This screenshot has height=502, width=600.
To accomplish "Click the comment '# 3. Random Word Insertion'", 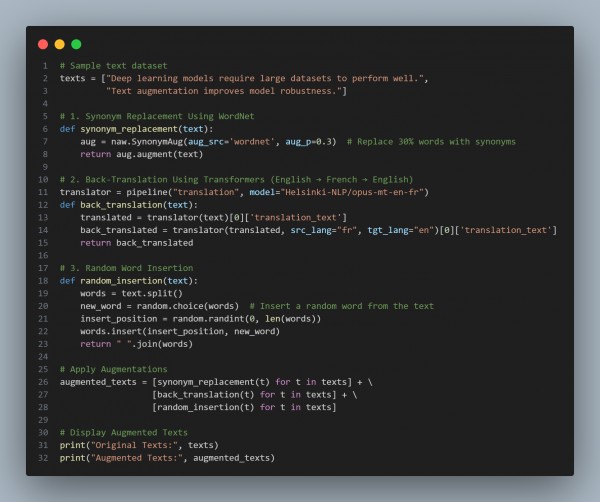I will click(x=126, y=268).
